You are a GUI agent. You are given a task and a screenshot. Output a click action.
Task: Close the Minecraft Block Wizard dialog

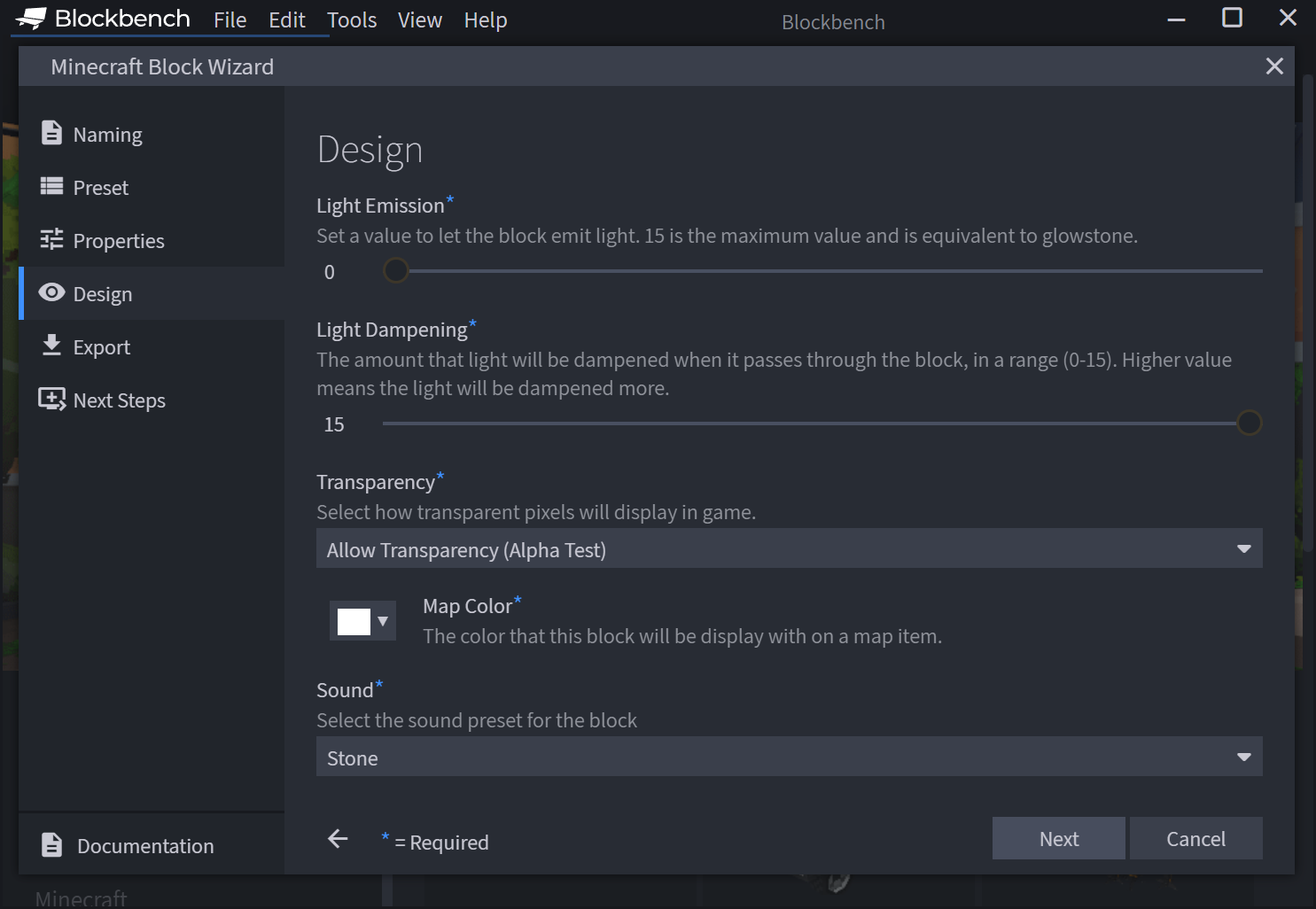click(1274, 66)
